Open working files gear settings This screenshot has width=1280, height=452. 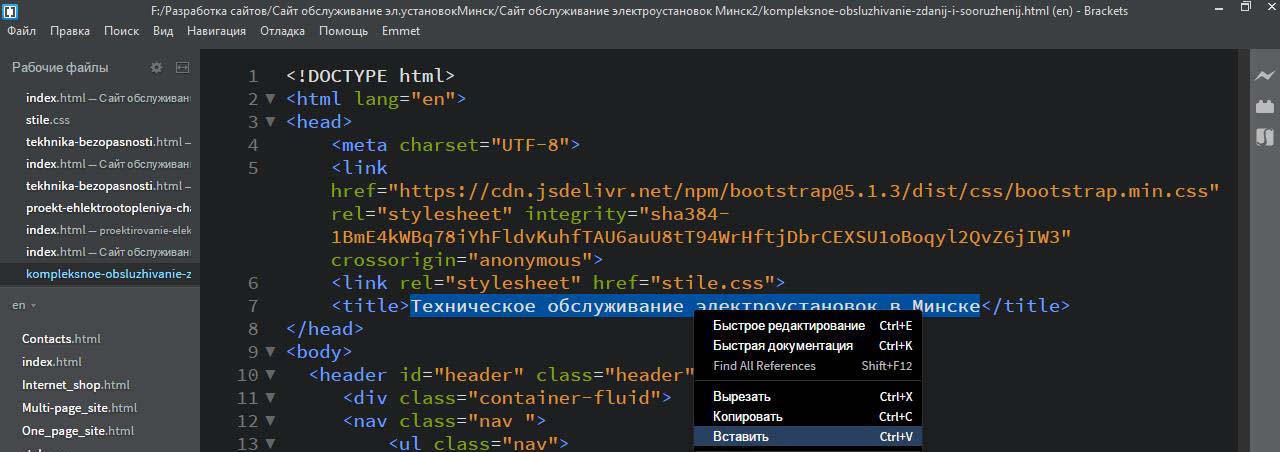tap(156, 68)
